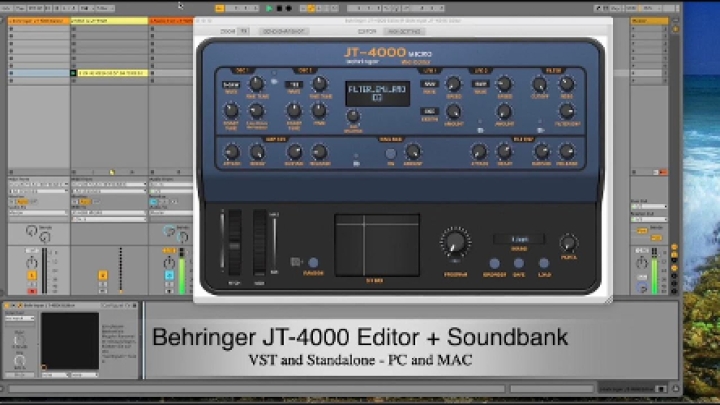Adjust the Porta knob beside Sound display

(568, 243)
